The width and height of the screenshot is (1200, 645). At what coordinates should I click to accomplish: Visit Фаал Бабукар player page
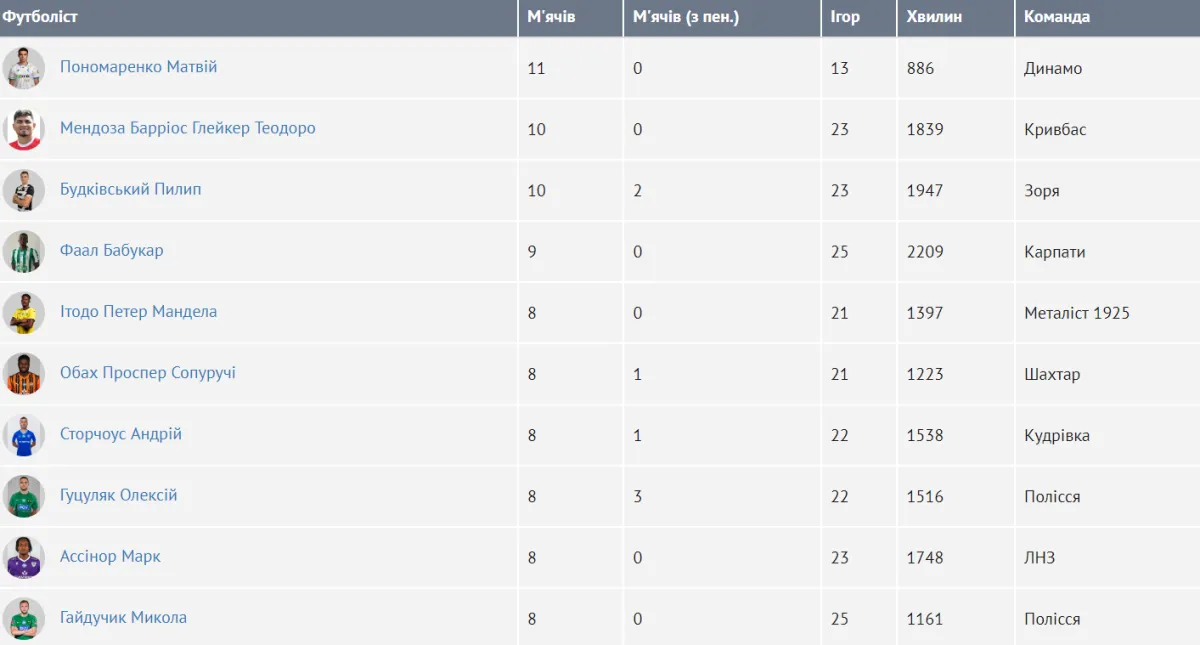click(111, 250)
